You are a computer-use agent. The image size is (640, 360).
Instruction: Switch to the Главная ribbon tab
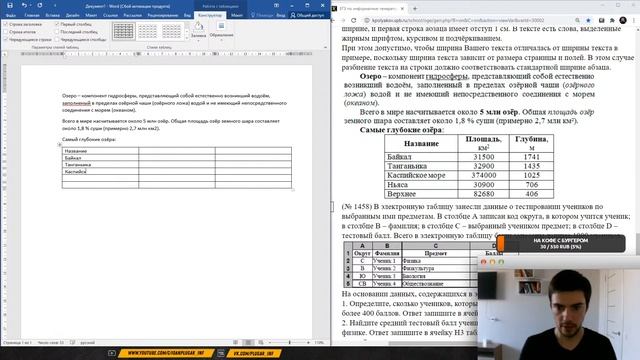coord(32,15)
